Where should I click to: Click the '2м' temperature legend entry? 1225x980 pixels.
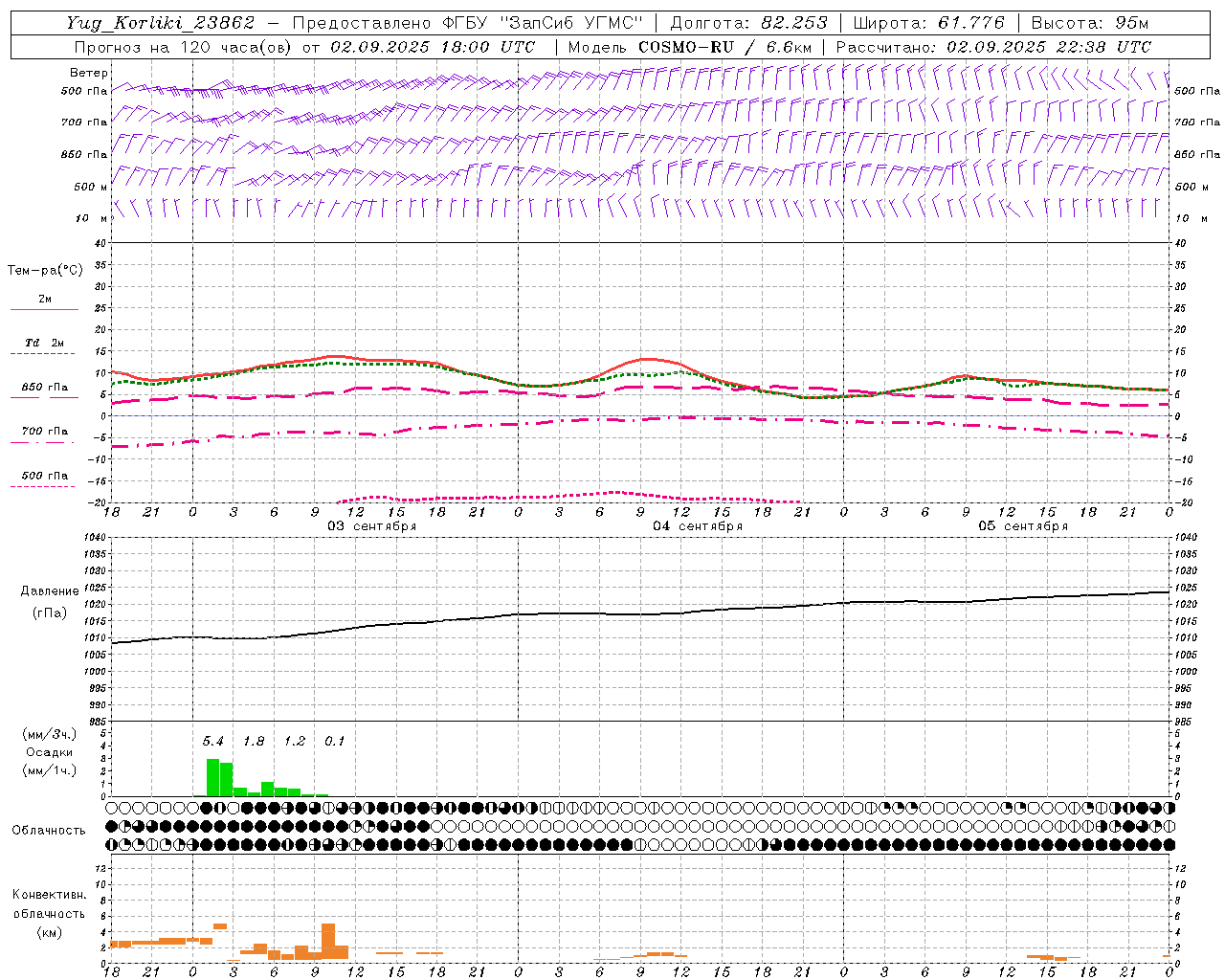tap(45, 299)
